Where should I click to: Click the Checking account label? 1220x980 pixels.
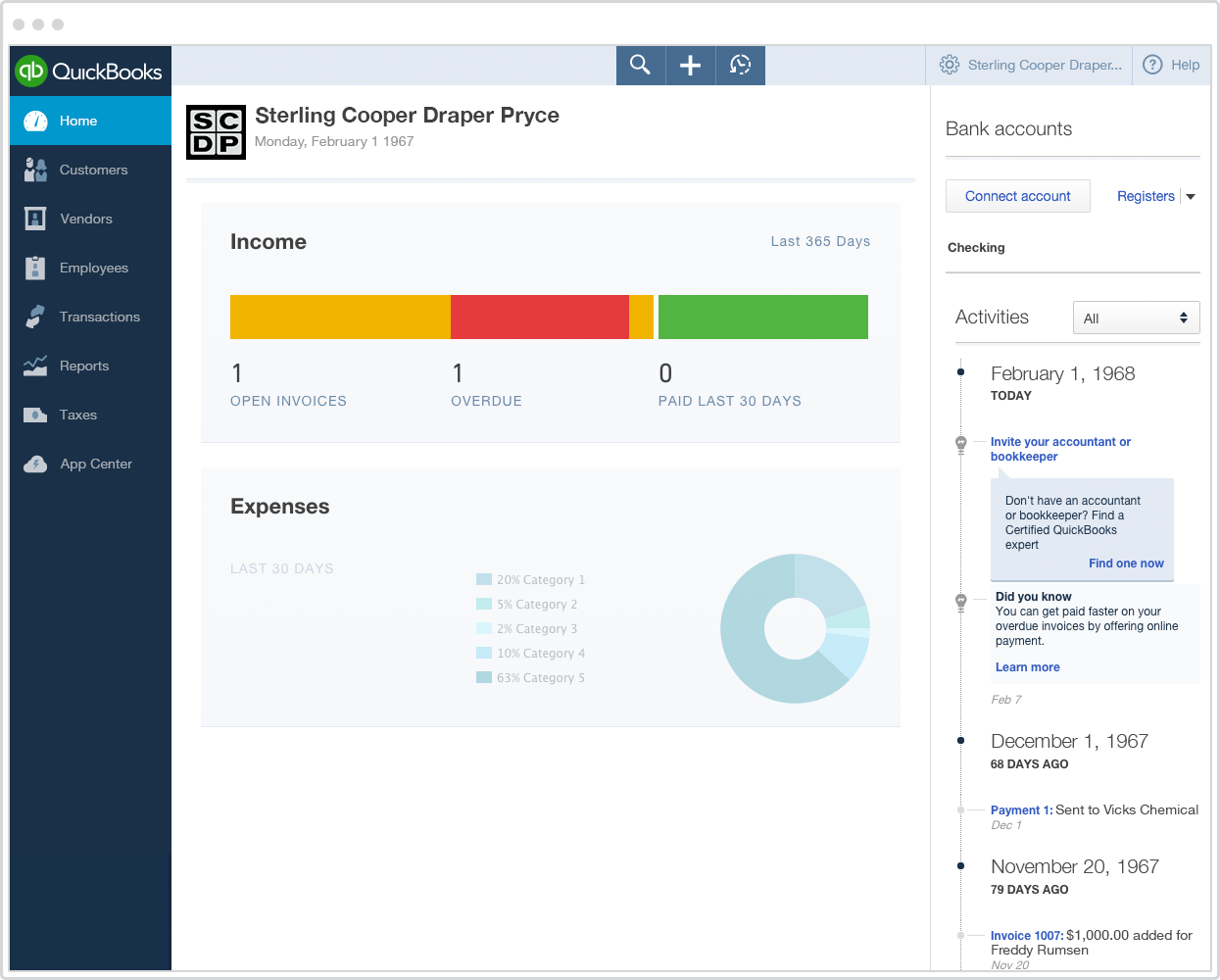[x=976, y=248]
